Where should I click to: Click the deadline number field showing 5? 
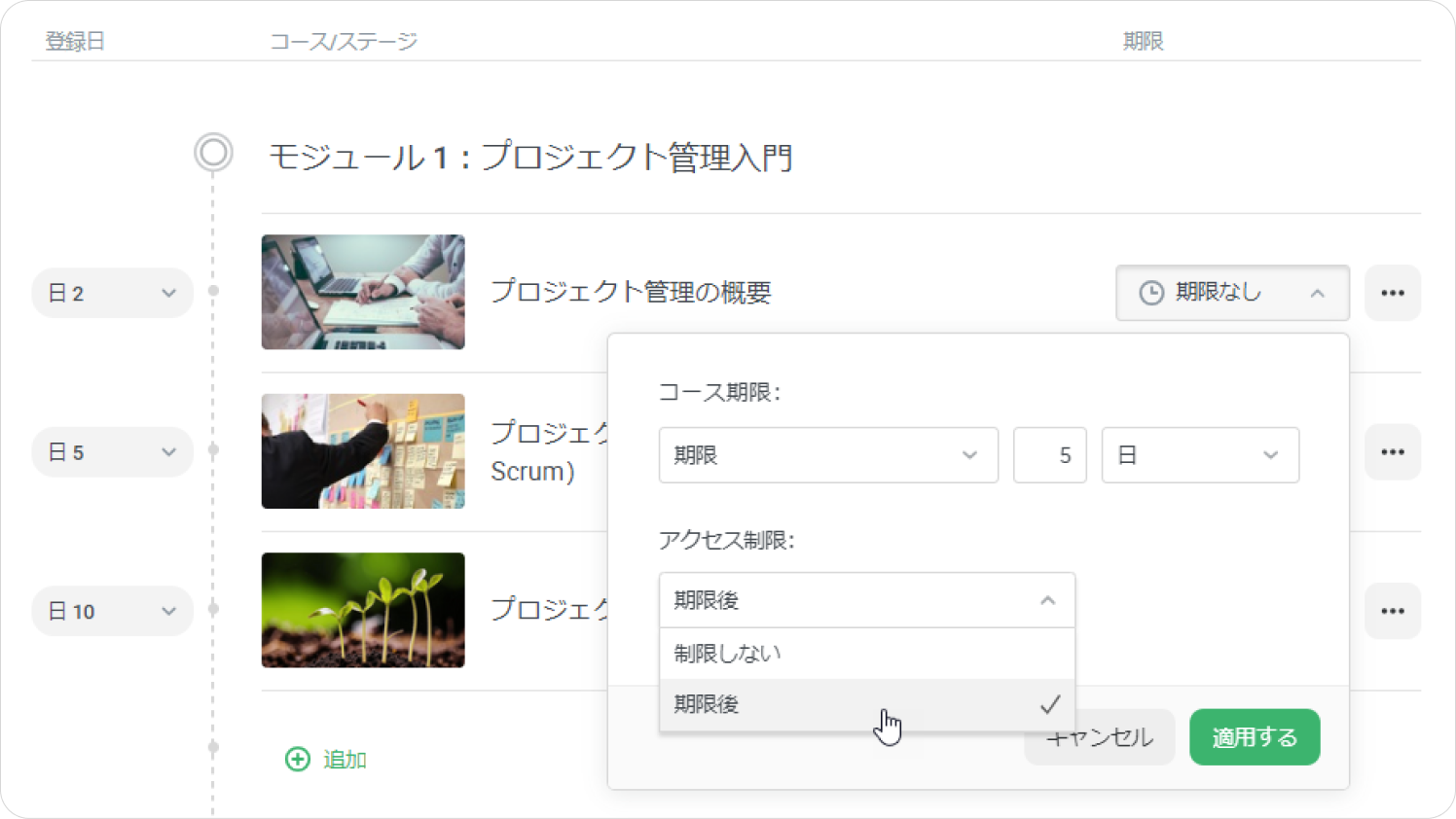(x=1049, y=455)
